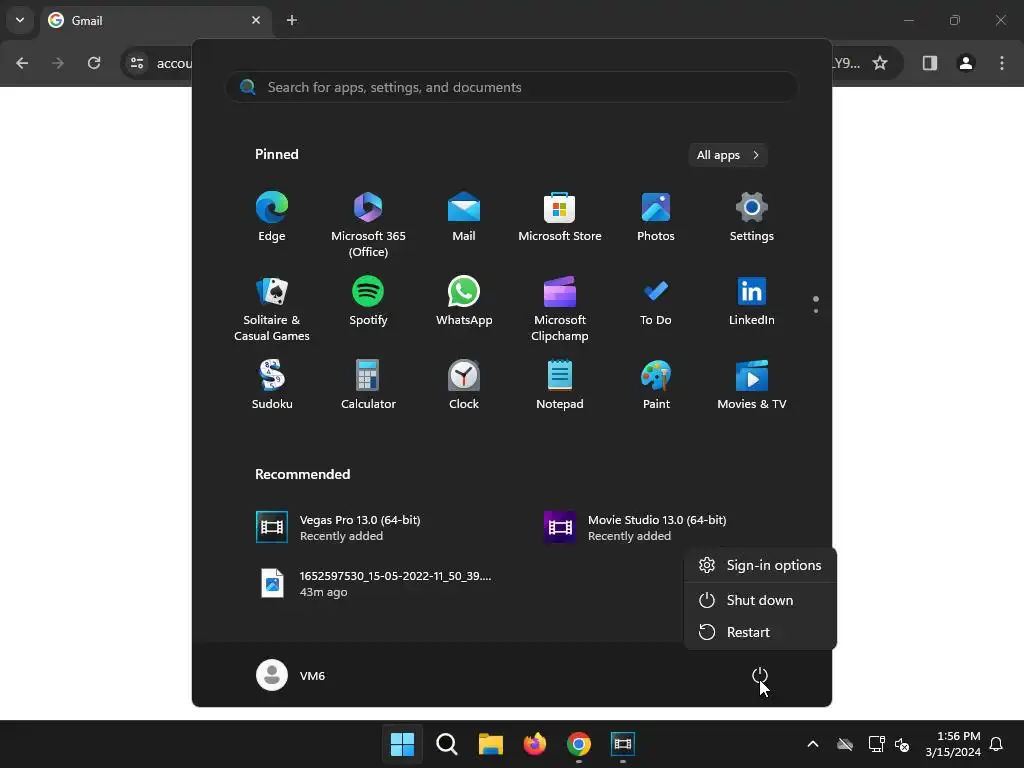The width and height of the screenshot is (1024, 768).
Task: Reload the page in Chrome
Action: point(94,63)
